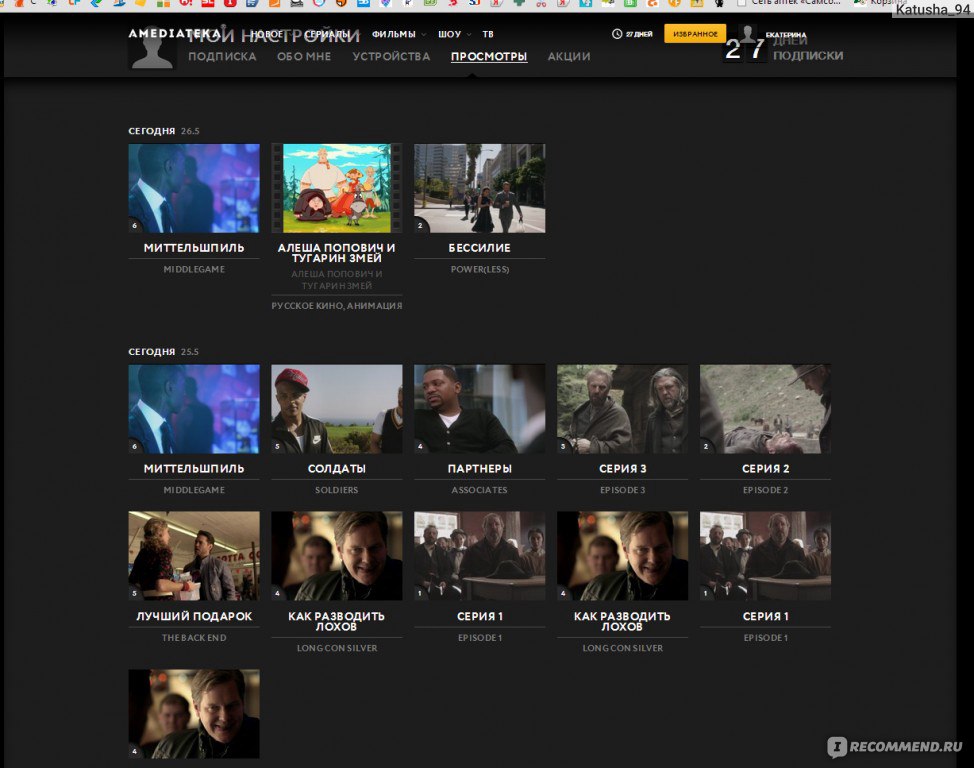Click the 'Сегодня 26.5' date heading

click(x=164, y=131)
